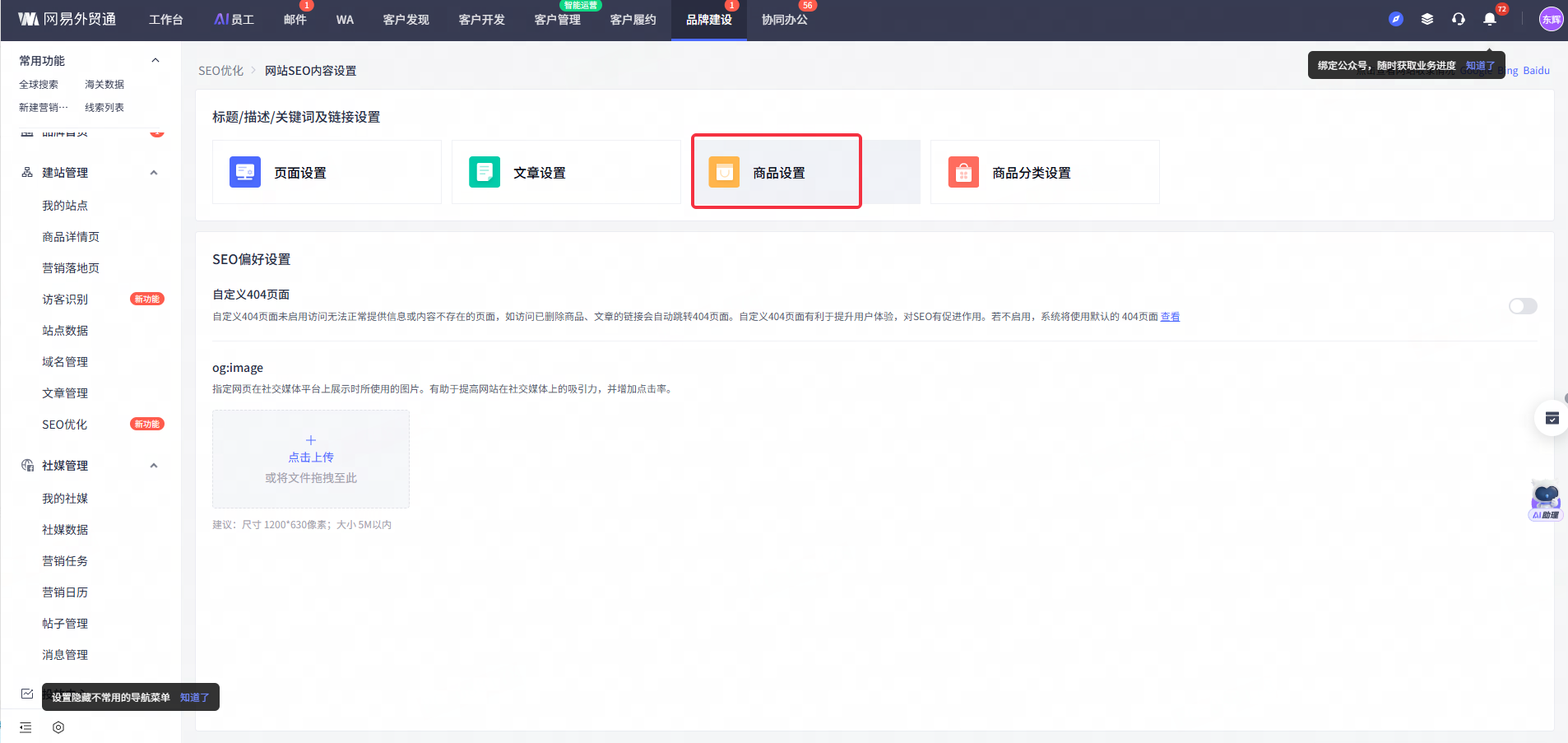The width and height of the screenshot is (1568, 743).
Task: Dismiss the 绑定公众号 tip with 知道了
Action: click(1479, 66)
